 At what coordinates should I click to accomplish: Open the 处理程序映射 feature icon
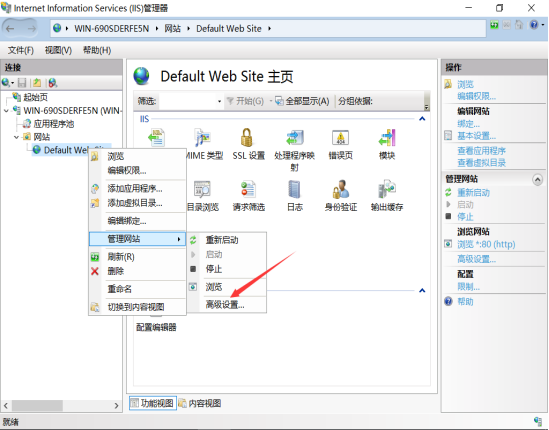click(294, 150)
